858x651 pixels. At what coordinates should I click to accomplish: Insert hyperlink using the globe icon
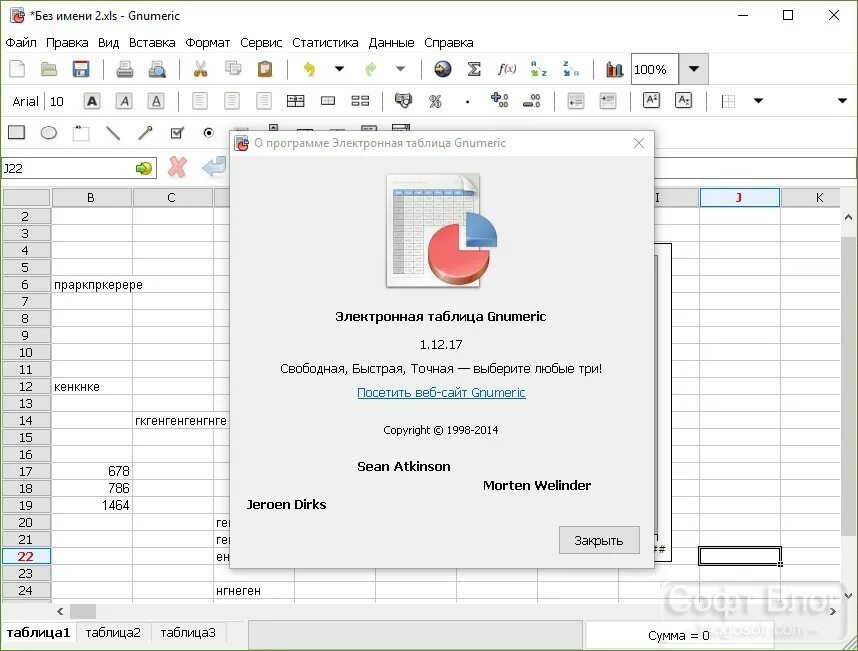[x=443, y=69]
